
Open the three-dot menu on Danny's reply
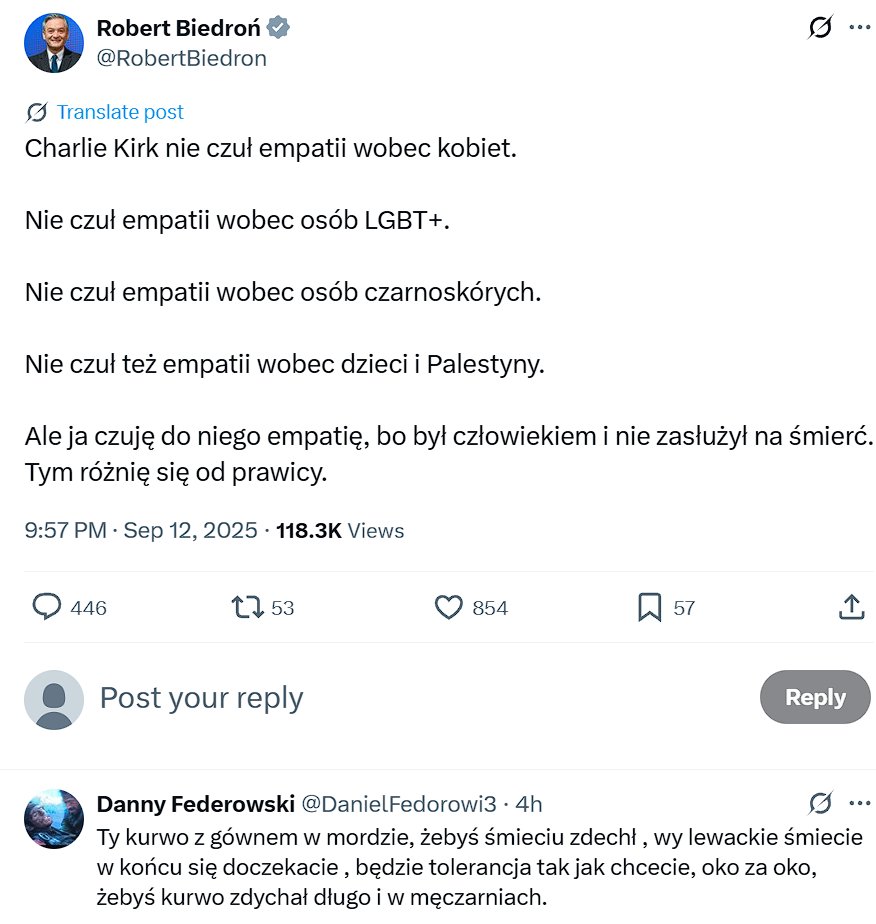point(860,803)
